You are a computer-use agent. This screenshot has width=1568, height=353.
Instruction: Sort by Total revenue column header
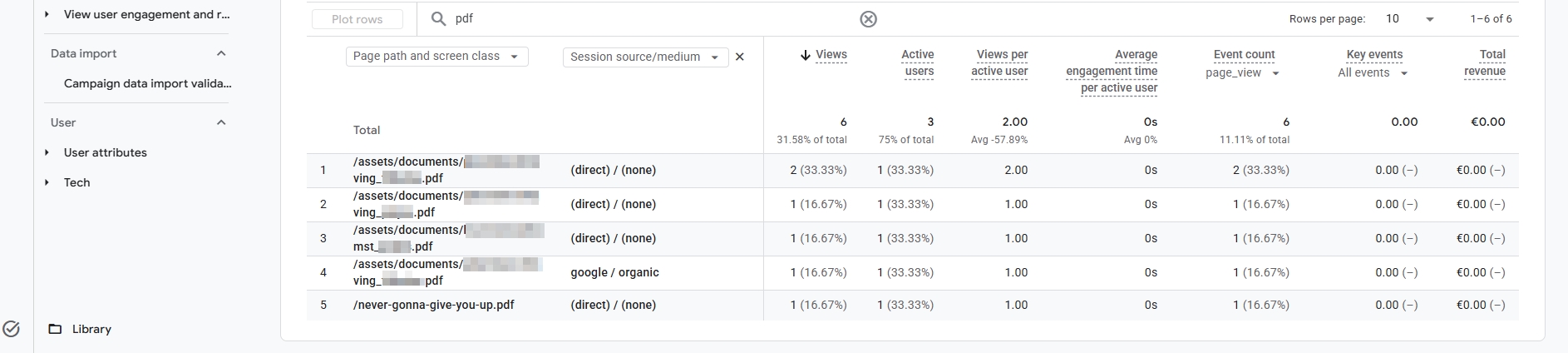[1485, 63]
